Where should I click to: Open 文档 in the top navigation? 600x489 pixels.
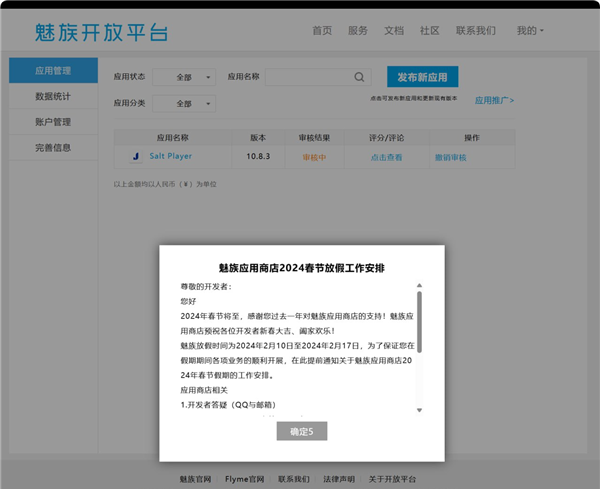pyautogui.click(x=394, y=31)
